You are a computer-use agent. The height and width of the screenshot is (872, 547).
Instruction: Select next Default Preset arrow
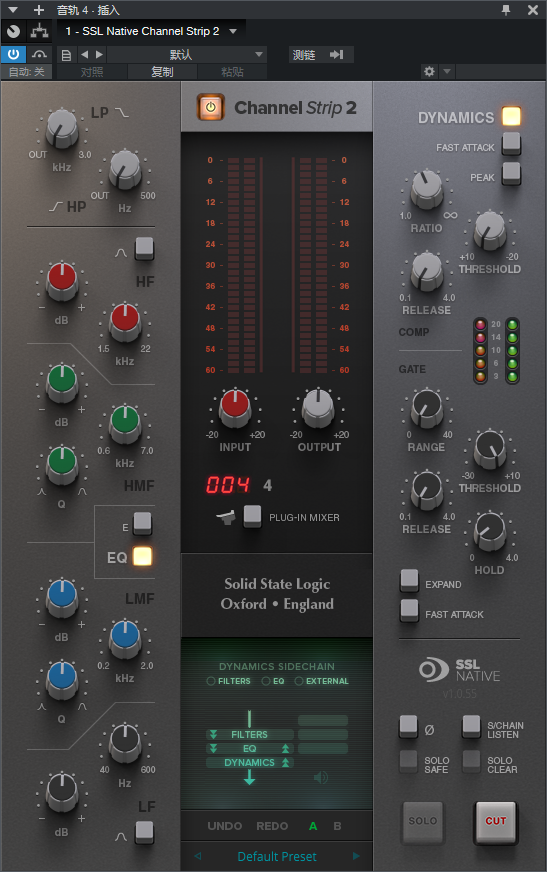pyautogui.click(x=356, y=856)
